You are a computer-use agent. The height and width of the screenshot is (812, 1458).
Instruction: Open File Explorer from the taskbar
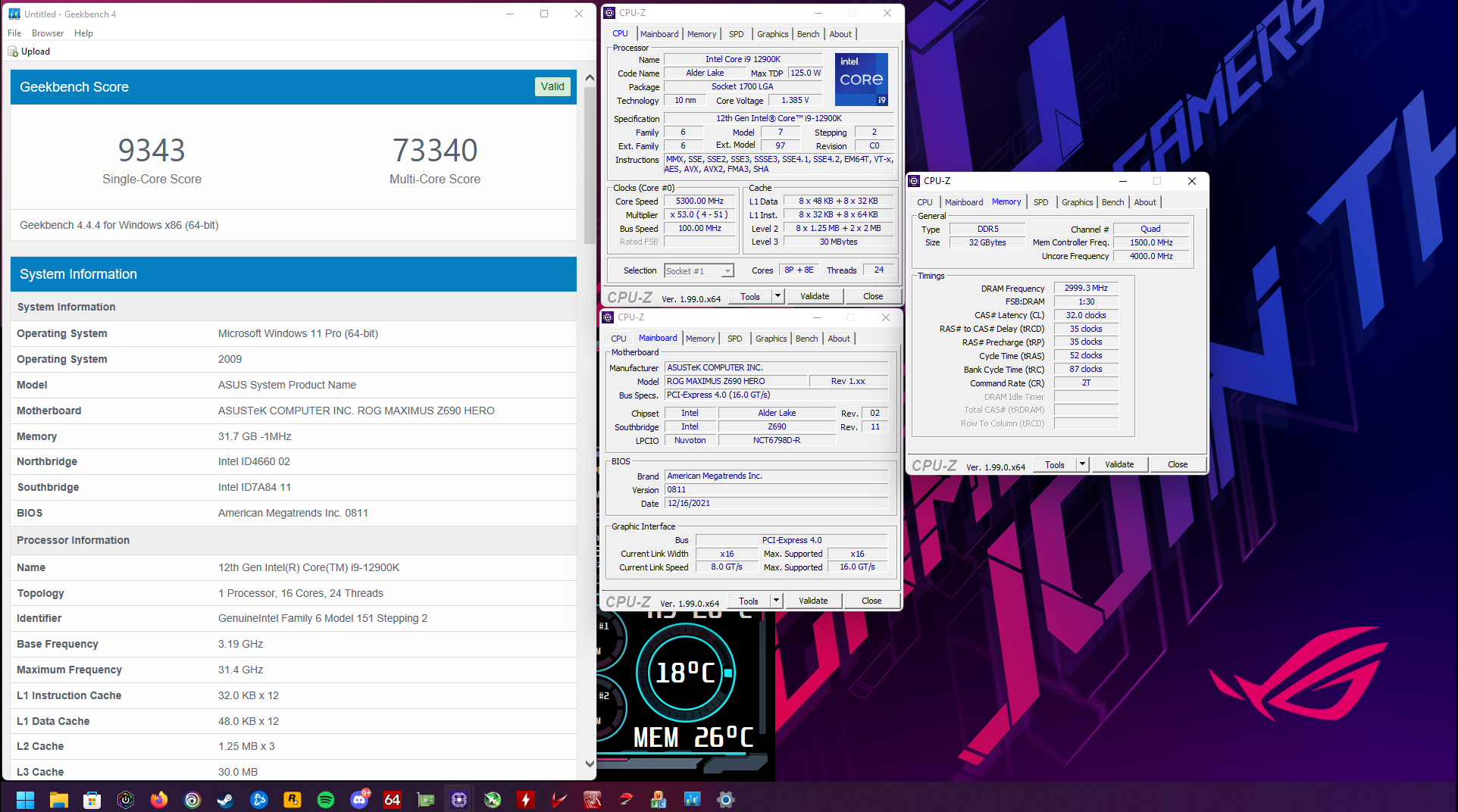coord(59,799)
